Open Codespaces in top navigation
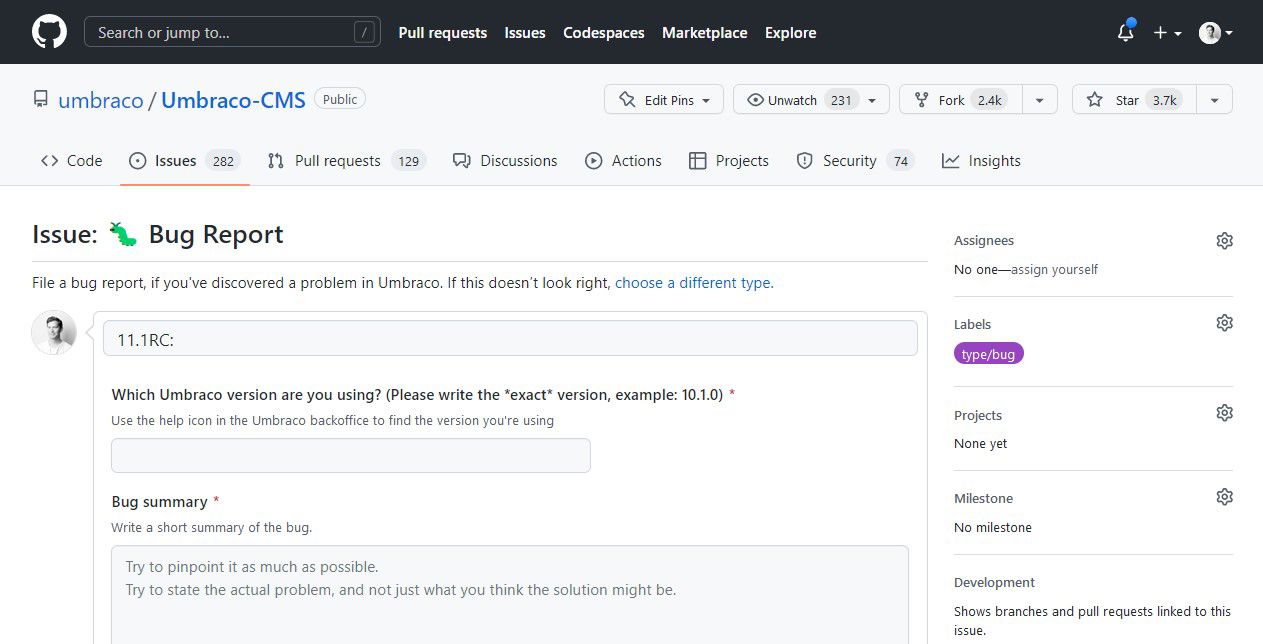This screenshot has height=644, width=1263. click(604, 33)
